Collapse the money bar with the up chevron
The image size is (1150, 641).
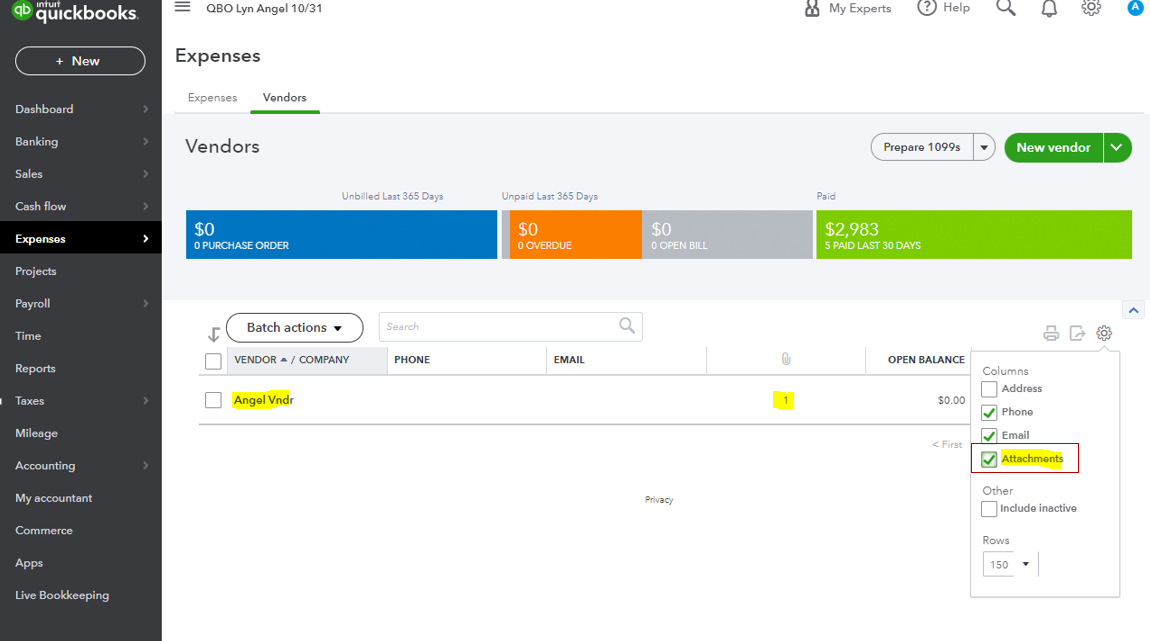1133,310
